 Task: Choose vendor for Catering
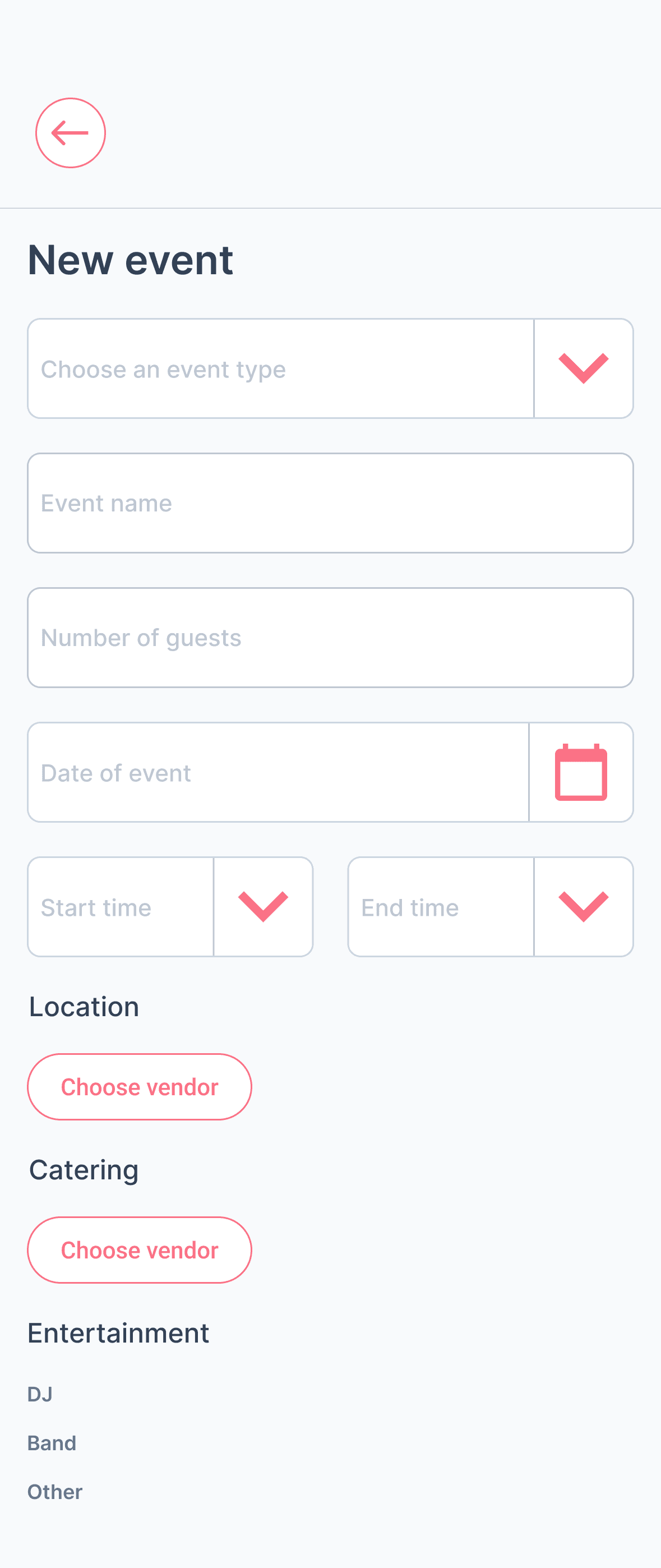pos(140,1250)
